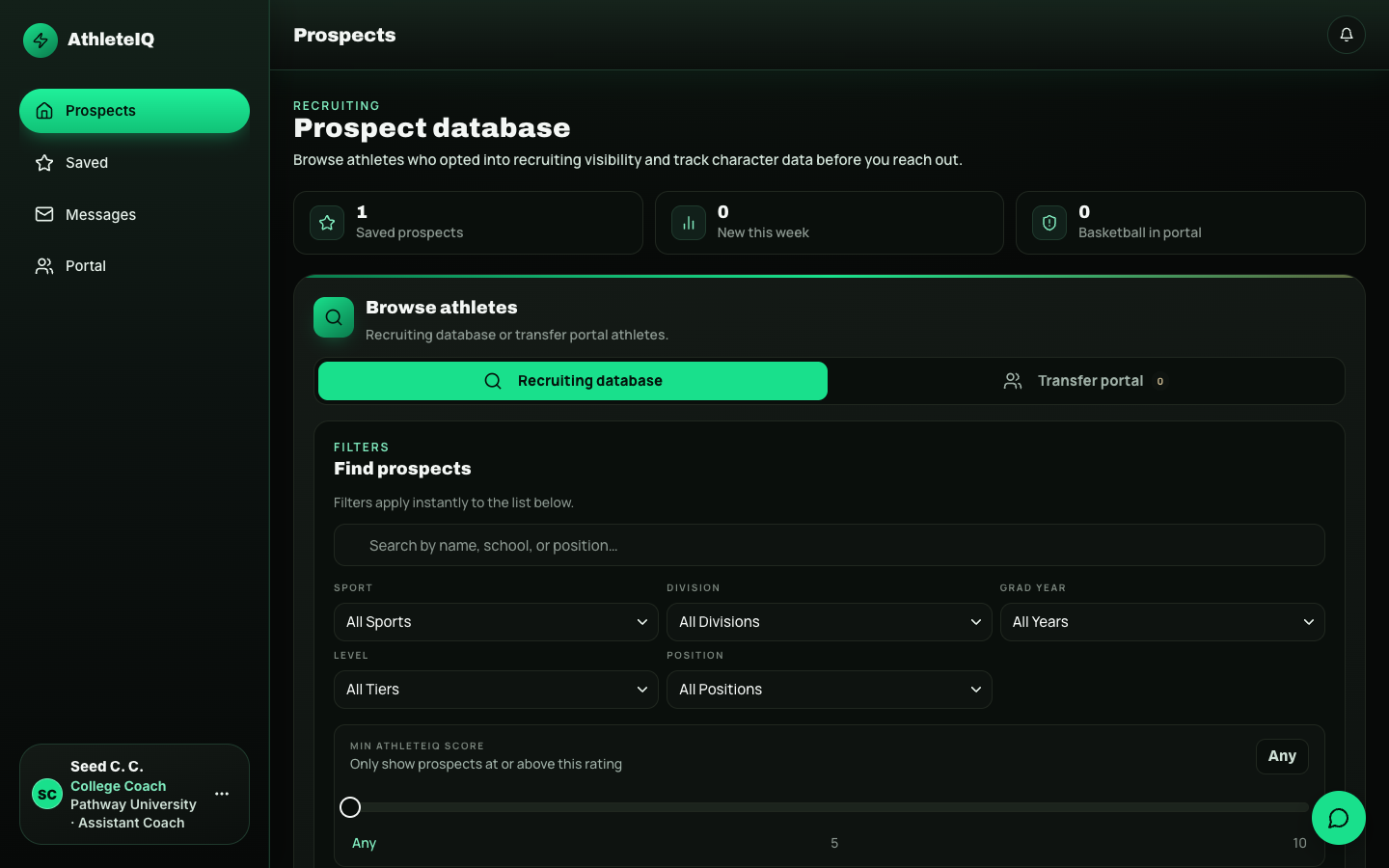
Task: Expand the All Years grad year dropdown
Action: [x=1162, y=622]
